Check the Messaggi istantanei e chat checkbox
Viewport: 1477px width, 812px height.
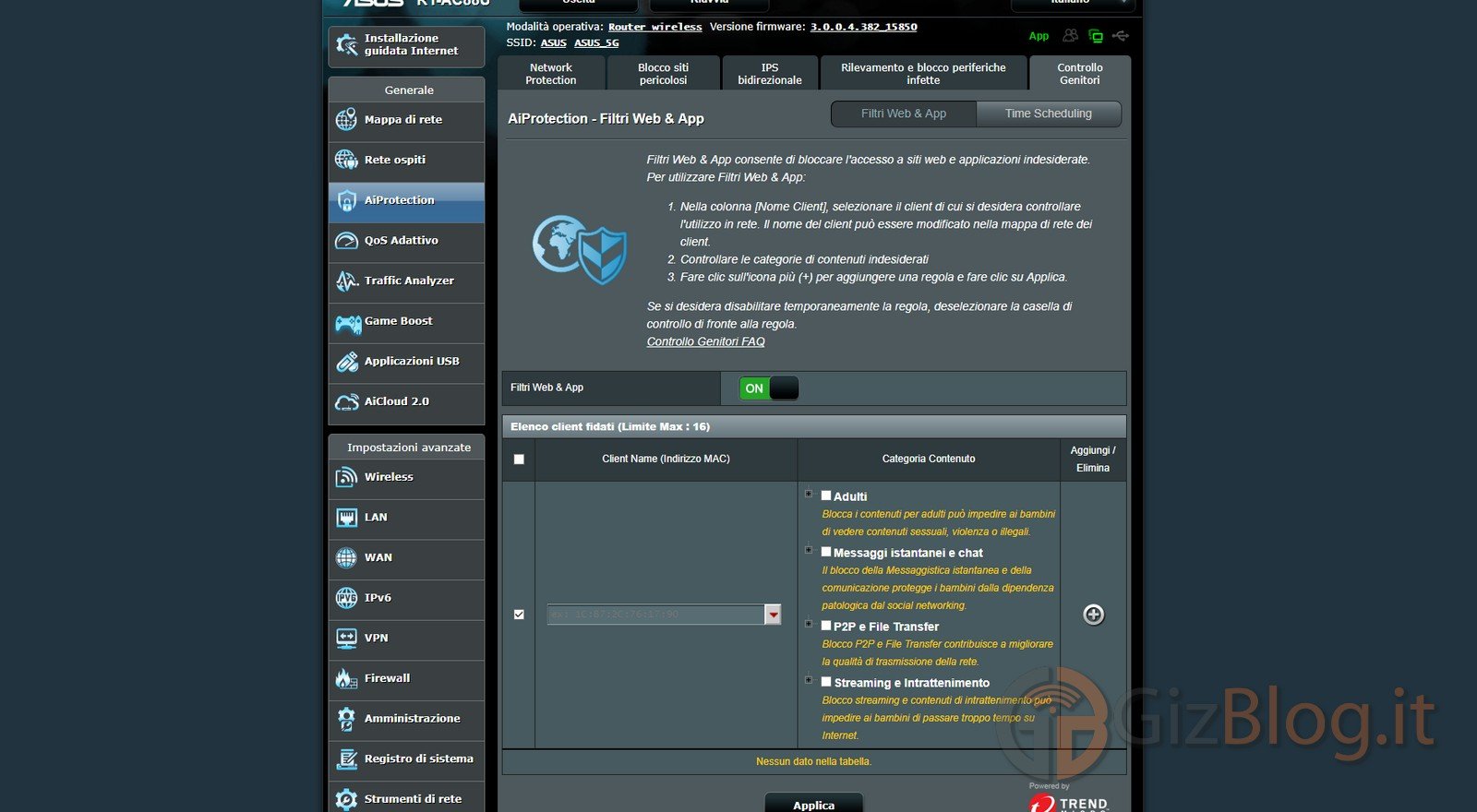[826, 552]
